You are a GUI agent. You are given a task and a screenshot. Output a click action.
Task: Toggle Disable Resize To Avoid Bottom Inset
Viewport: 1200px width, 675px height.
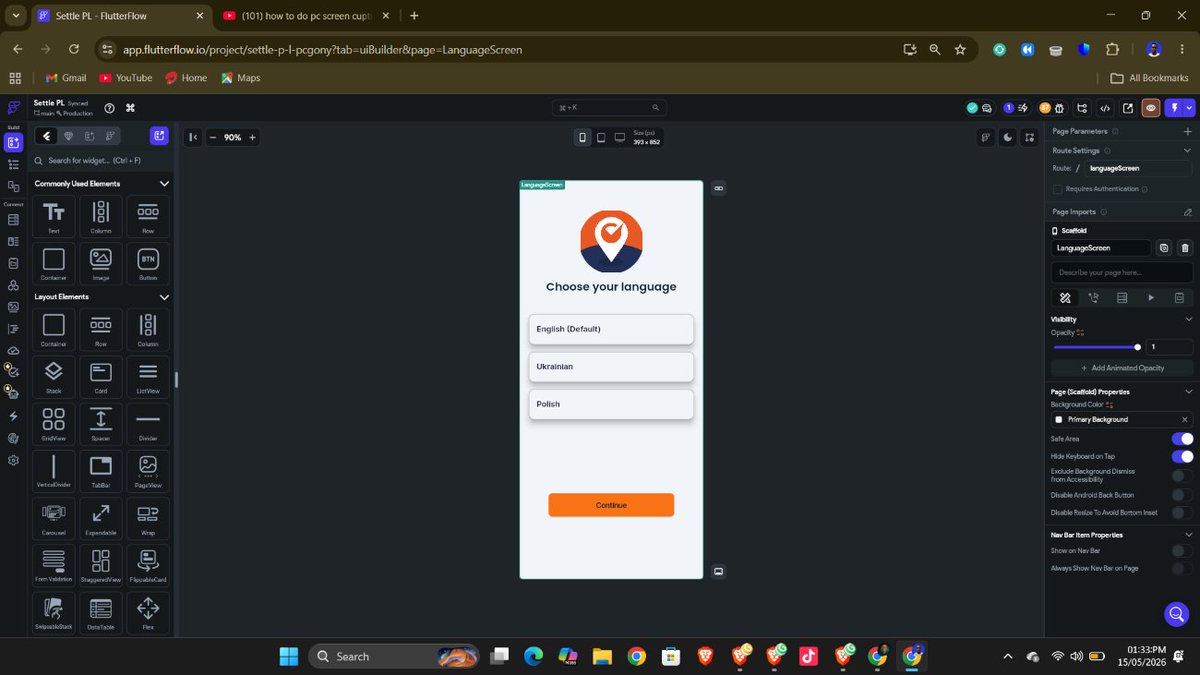(x=1182, y=513)
